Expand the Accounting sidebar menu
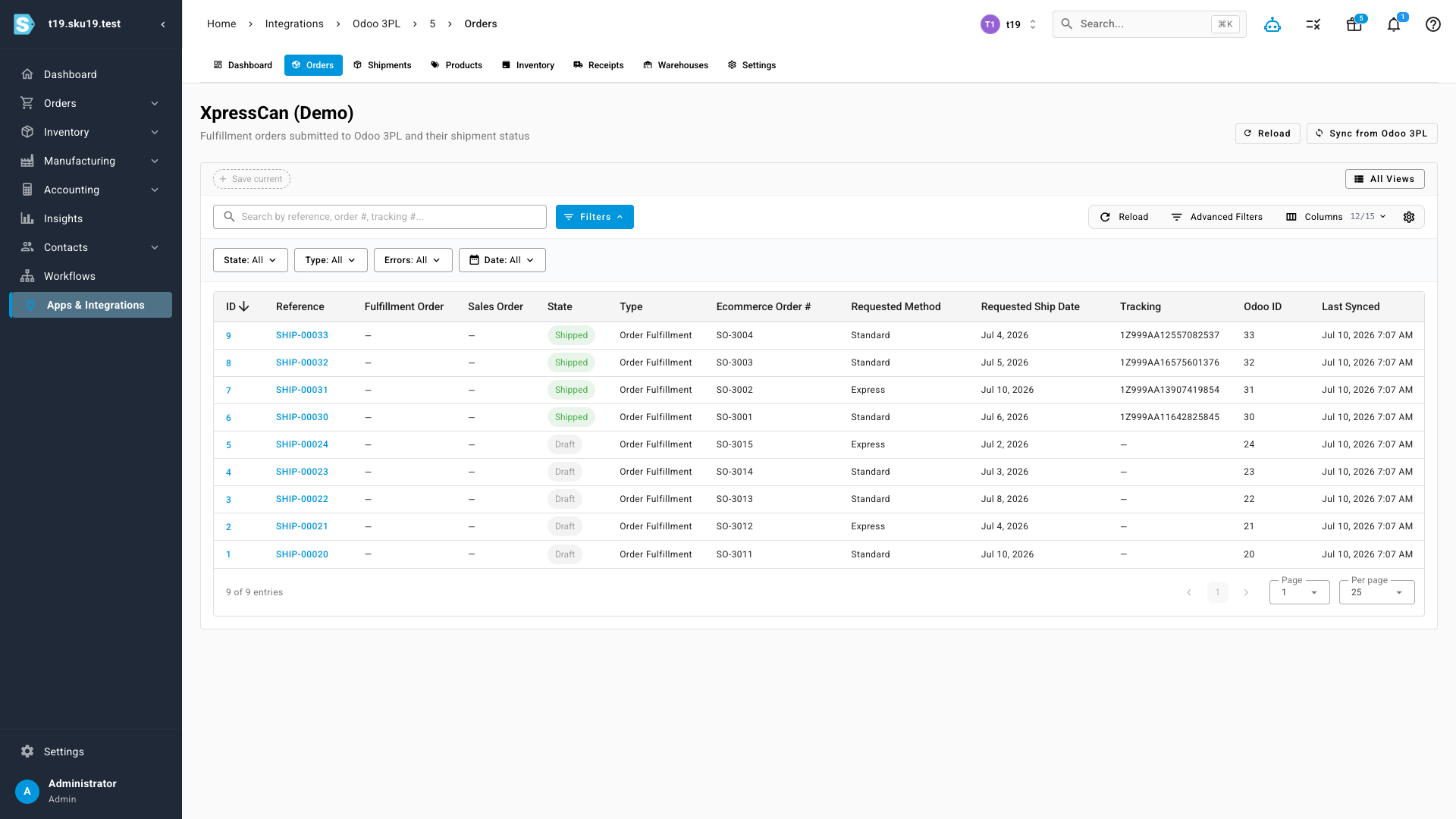Viewport: 1456px width, 819px height. [155, 190]
